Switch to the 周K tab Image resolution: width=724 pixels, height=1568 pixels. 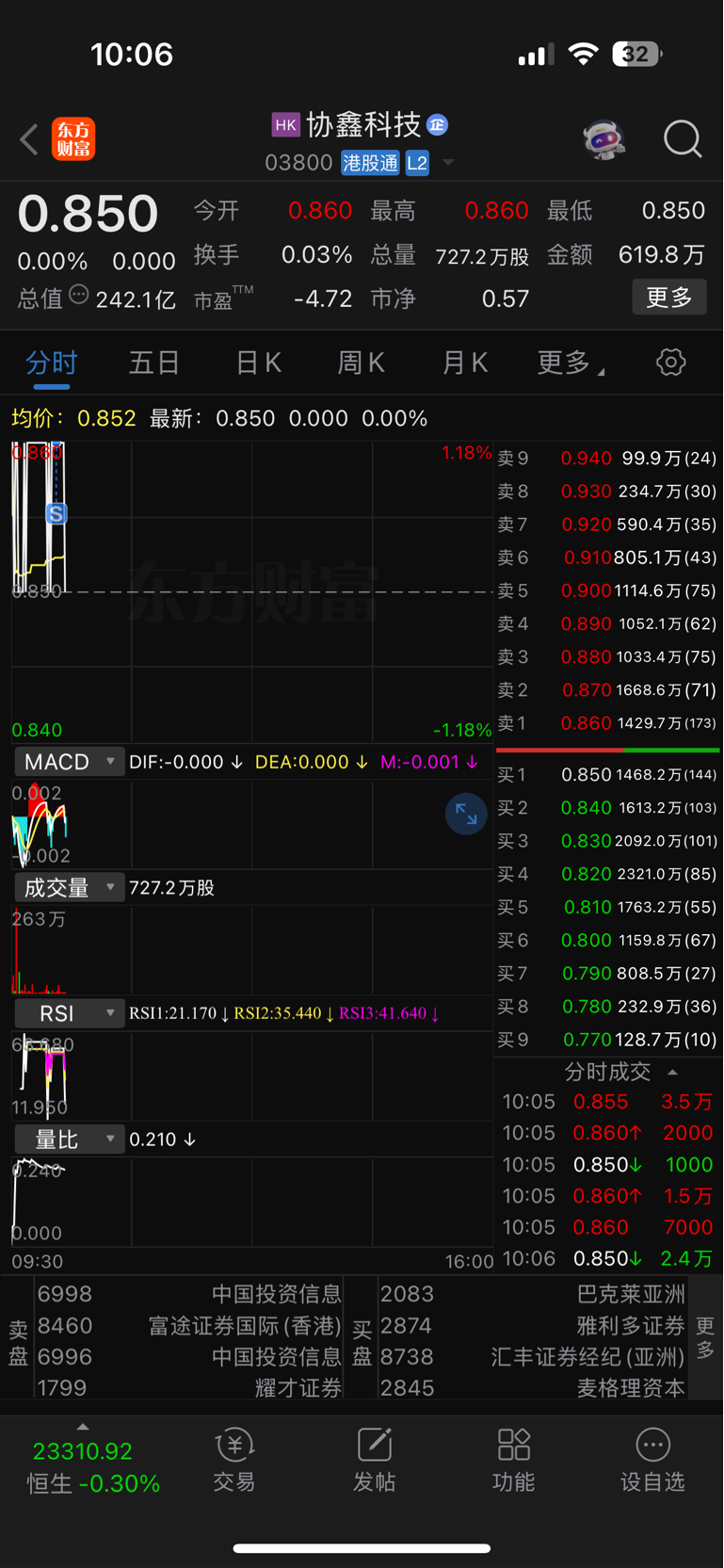361,363
